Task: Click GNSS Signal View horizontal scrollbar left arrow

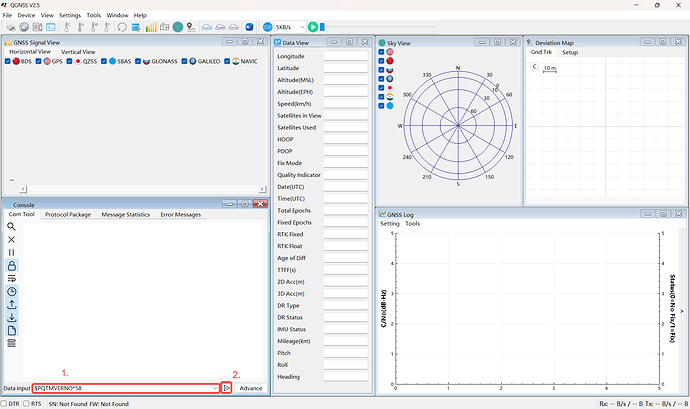Action: point(23,189)
